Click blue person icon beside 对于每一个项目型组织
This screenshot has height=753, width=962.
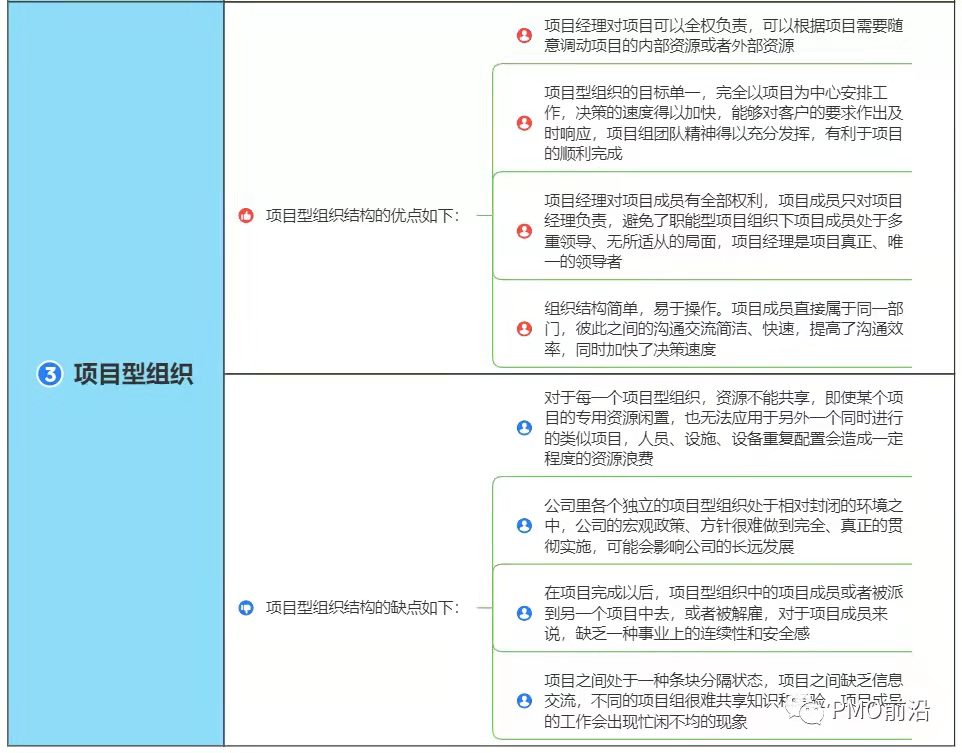click(x=525, y=428)
